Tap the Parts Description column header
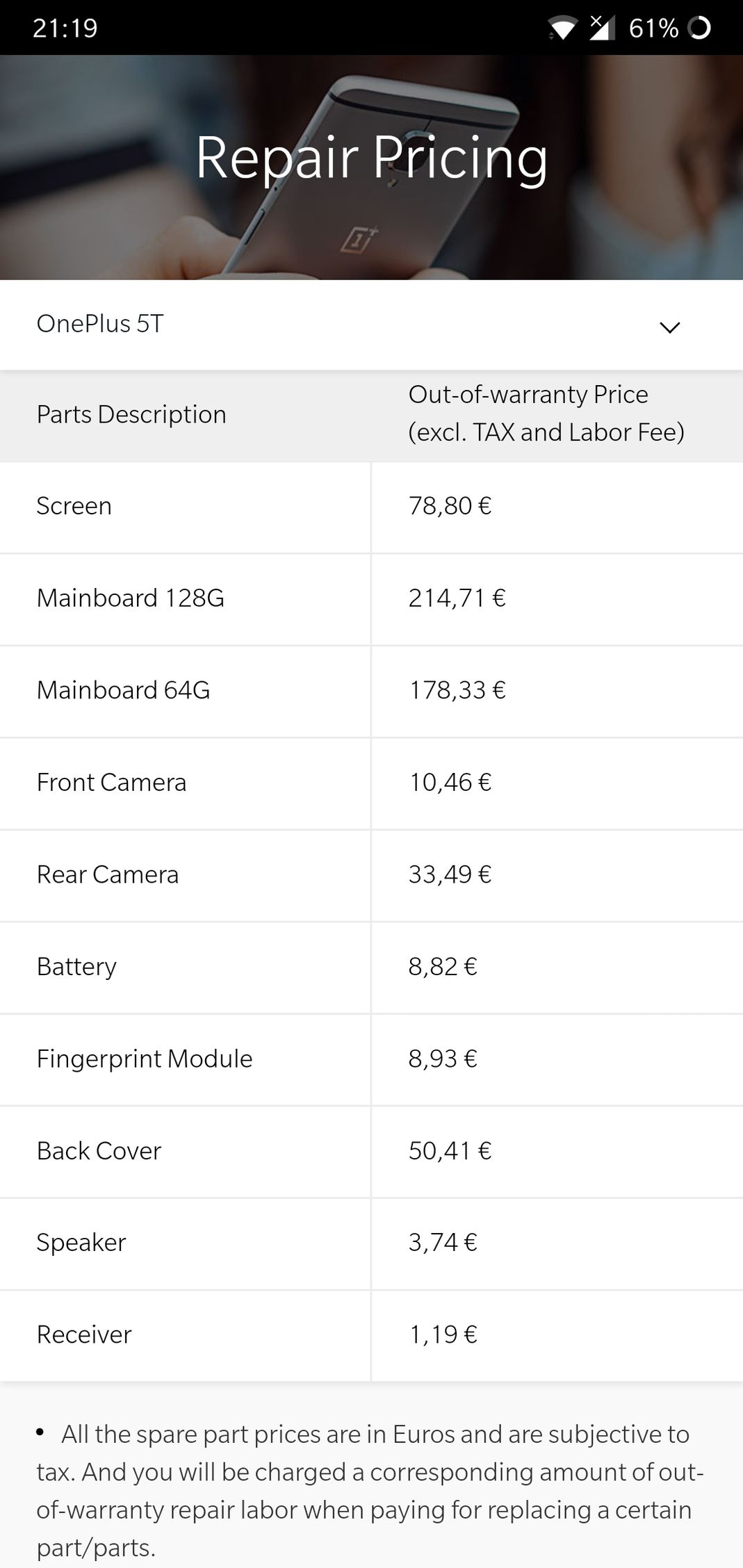The width and height of the screenshot is (743, 1568). click(x=131, y=414)
